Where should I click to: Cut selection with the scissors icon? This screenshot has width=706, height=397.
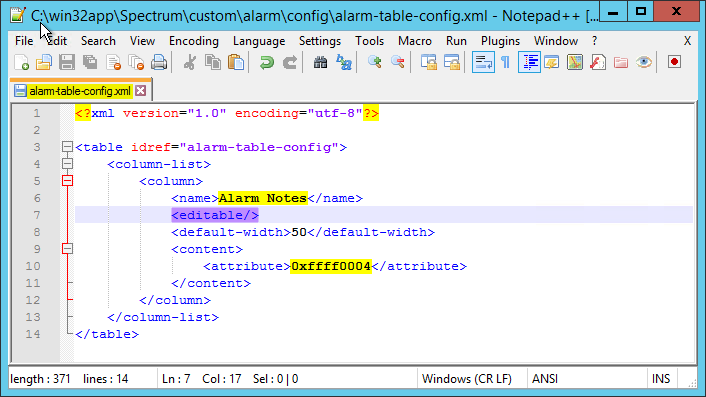190,62
